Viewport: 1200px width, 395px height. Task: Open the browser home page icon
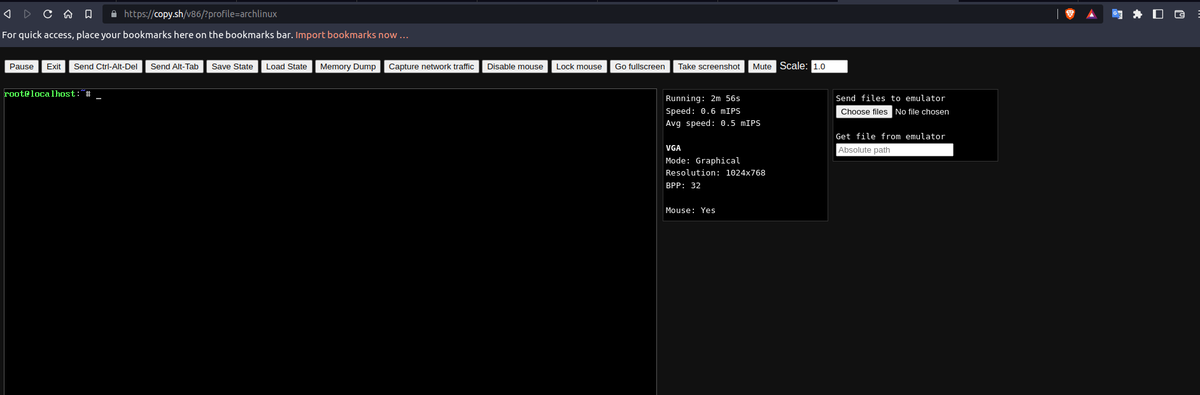coord(68,14)
